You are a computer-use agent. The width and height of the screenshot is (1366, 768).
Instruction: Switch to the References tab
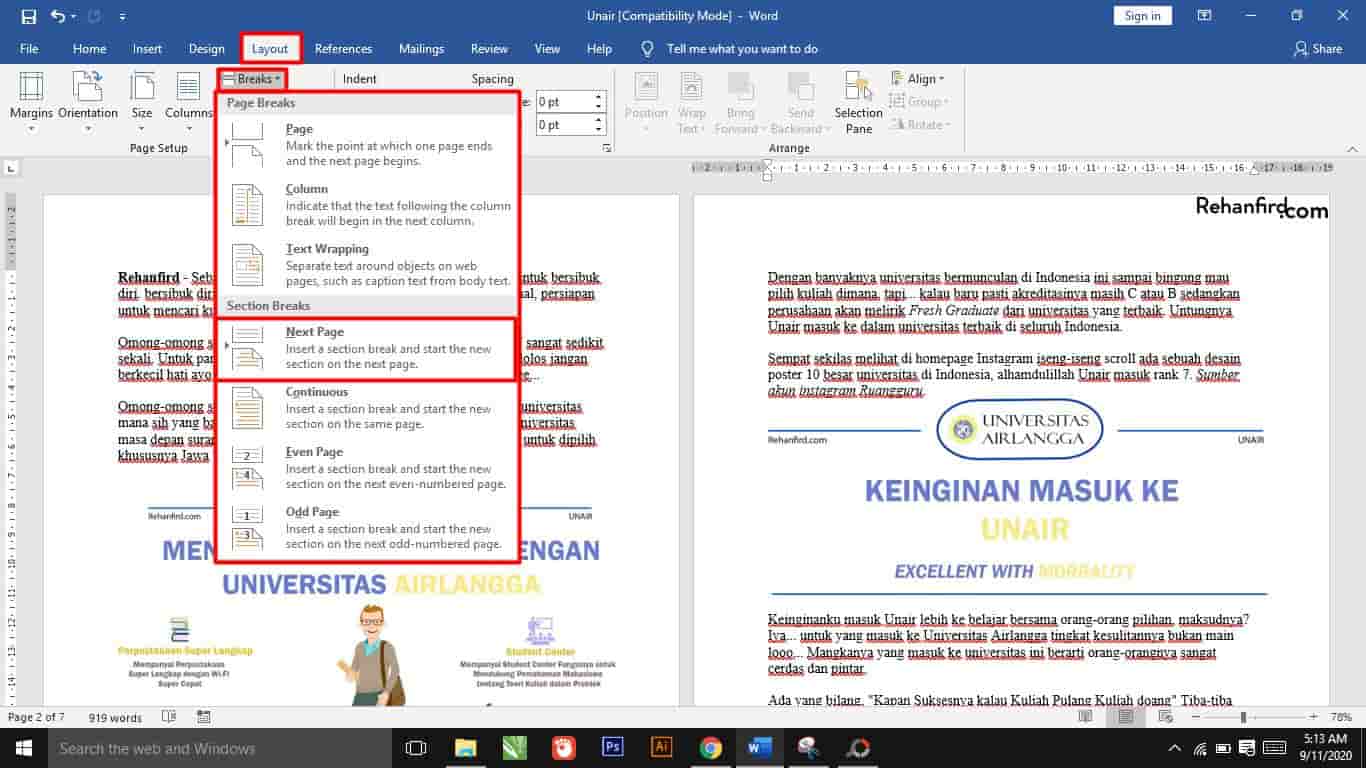click(343, 48)
